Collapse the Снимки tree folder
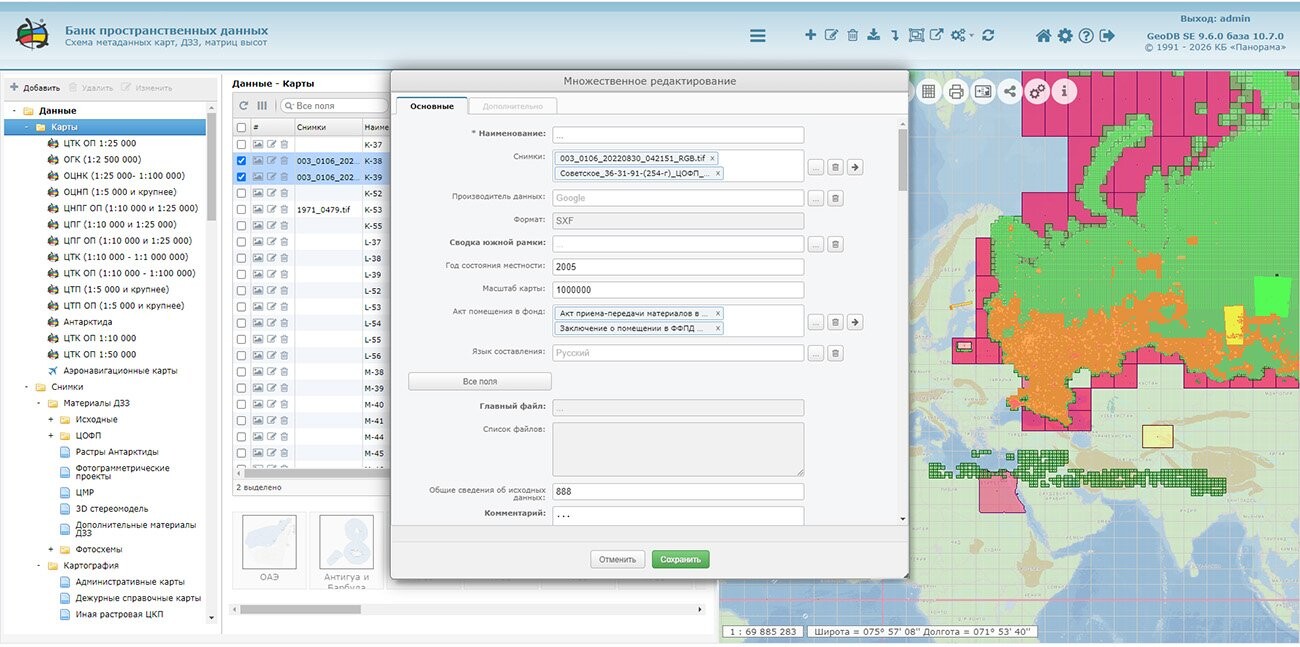This screenshot has height=647, width=1300. point(25,387)
